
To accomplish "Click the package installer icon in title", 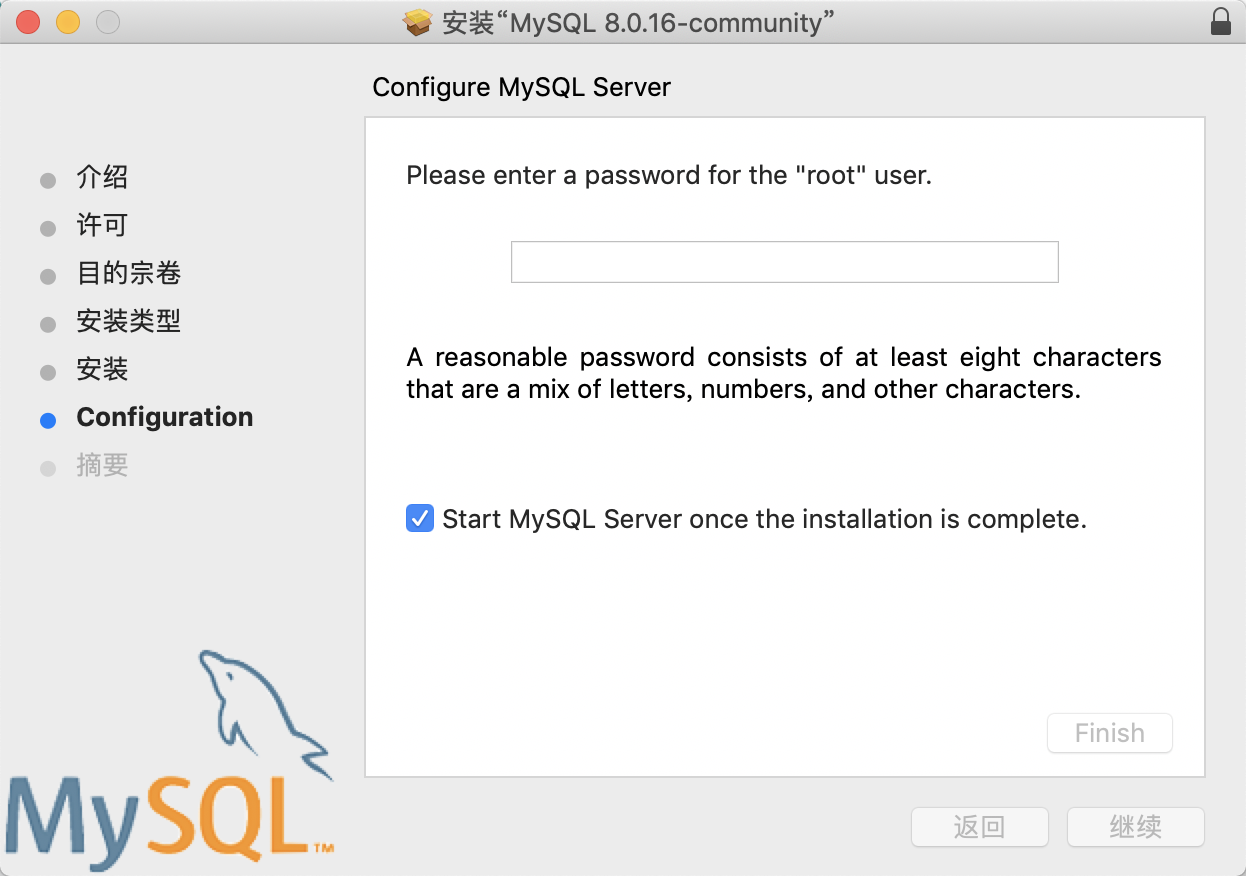I will [417, 22].
